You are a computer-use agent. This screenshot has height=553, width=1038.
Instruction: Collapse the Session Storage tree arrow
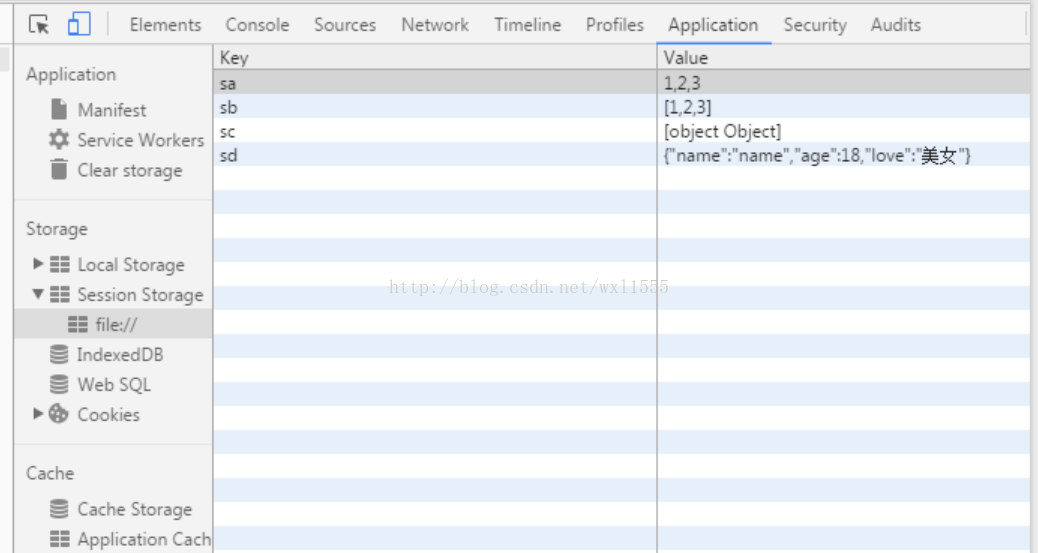38,293
